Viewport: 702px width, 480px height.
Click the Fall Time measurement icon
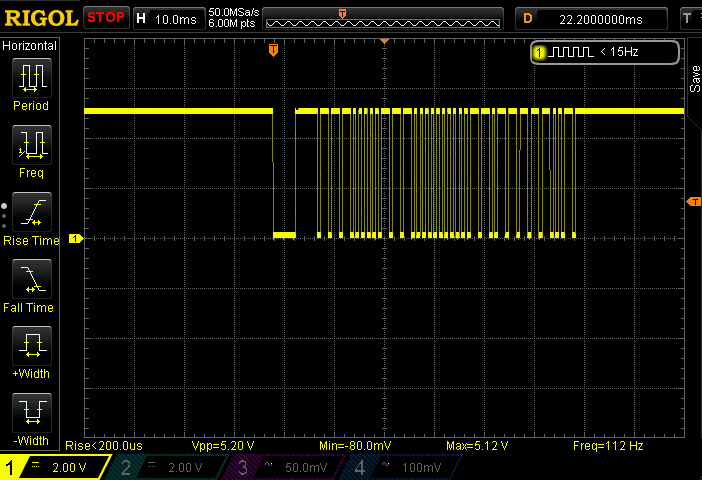coord(31,279)
